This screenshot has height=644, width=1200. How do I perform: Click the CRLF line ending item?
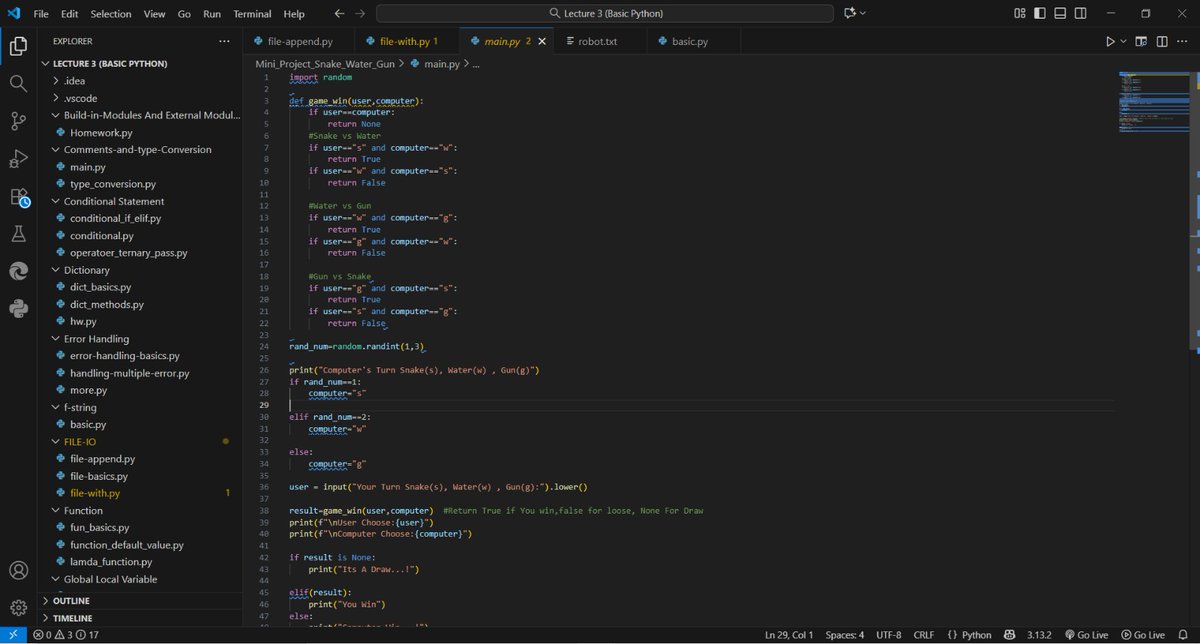(923, 635)
